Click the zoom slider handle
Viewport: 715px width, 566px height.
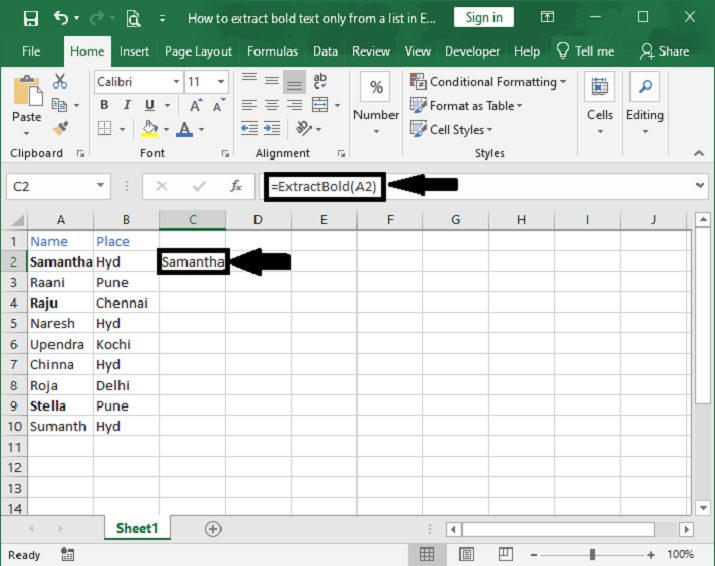[592, 554]
